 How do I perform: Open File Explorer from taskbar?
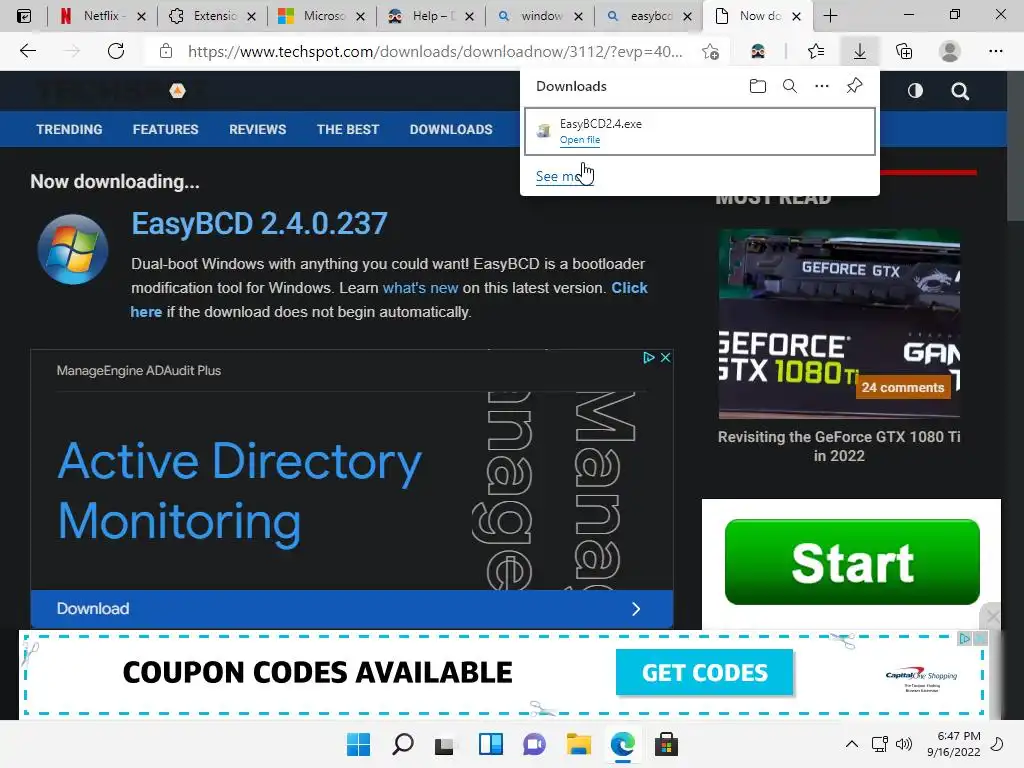coord(579,744)
